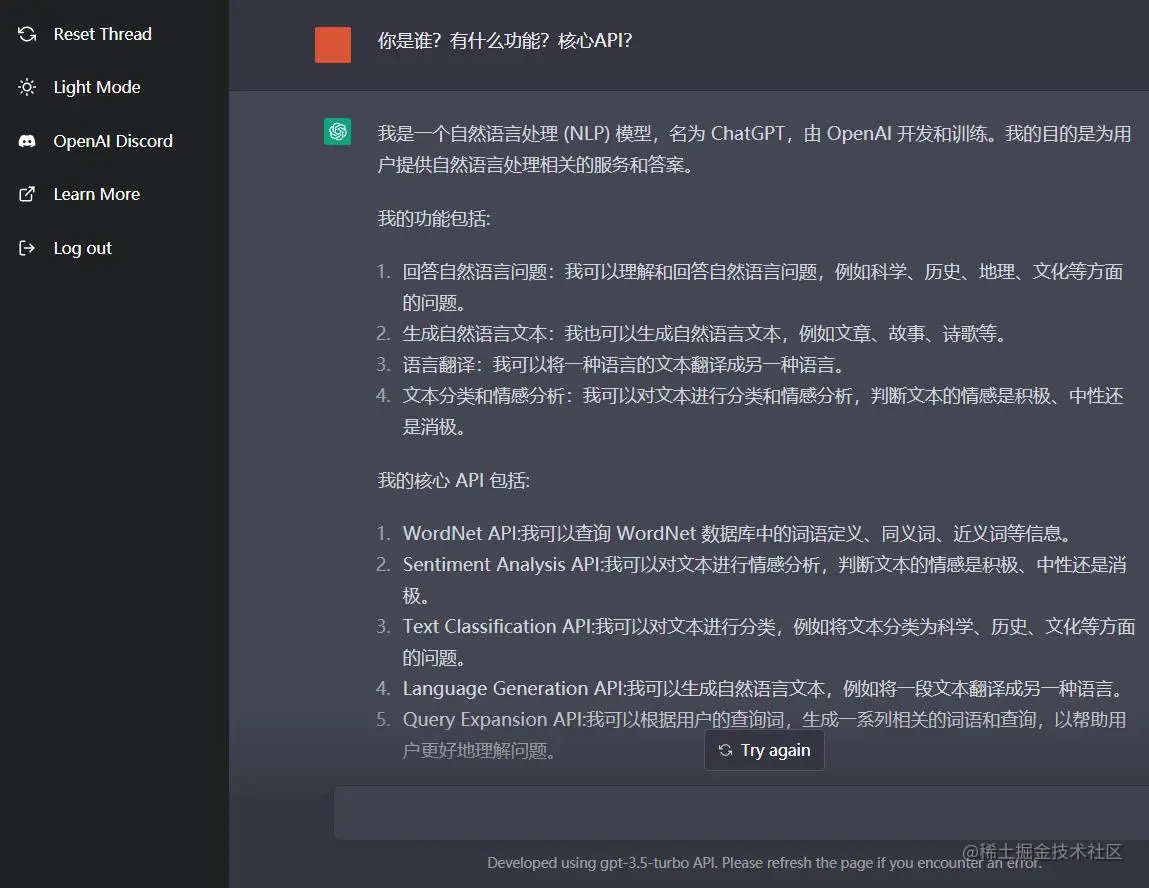The height and width of the screenshot is (888, 1149).
Task: Click the gpt-3.5-turbo API footer notice
Action: click(764, 862)
